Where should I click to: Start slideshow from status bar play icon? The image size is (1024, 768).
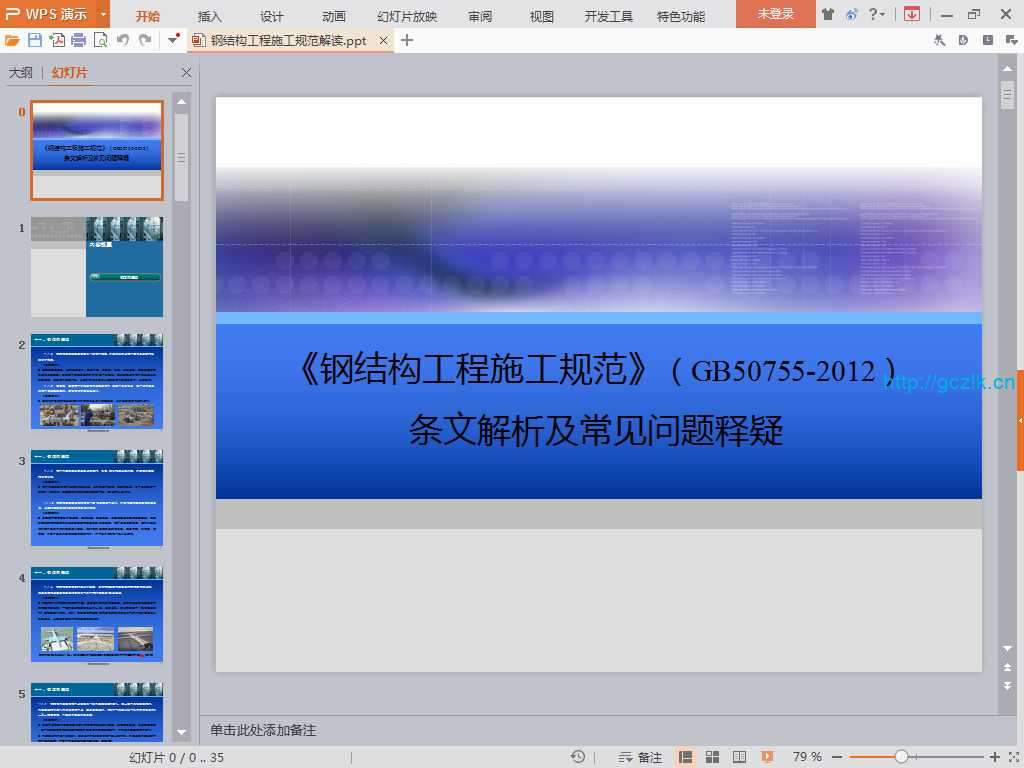pos(767,757)
